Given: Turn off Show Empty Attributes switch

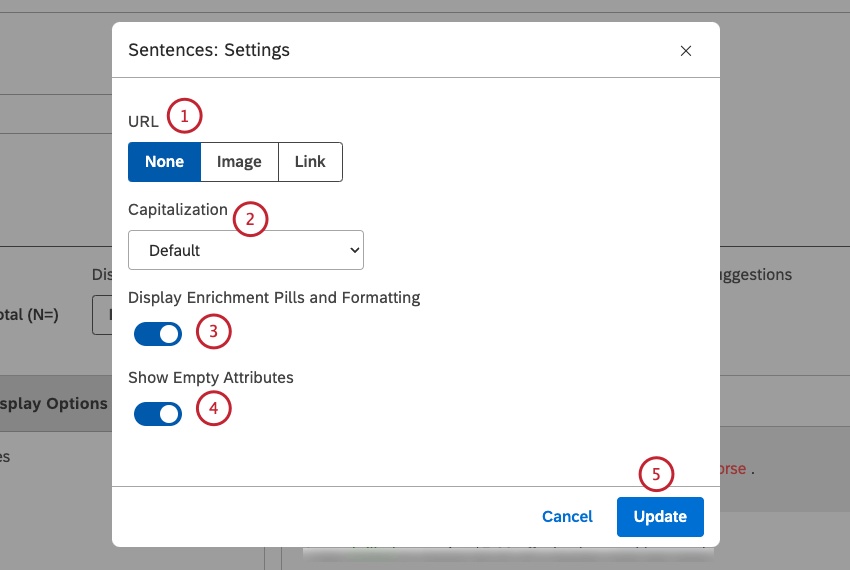Looking at the screenshot, I should pyautogui.click(x=158, y=414).
